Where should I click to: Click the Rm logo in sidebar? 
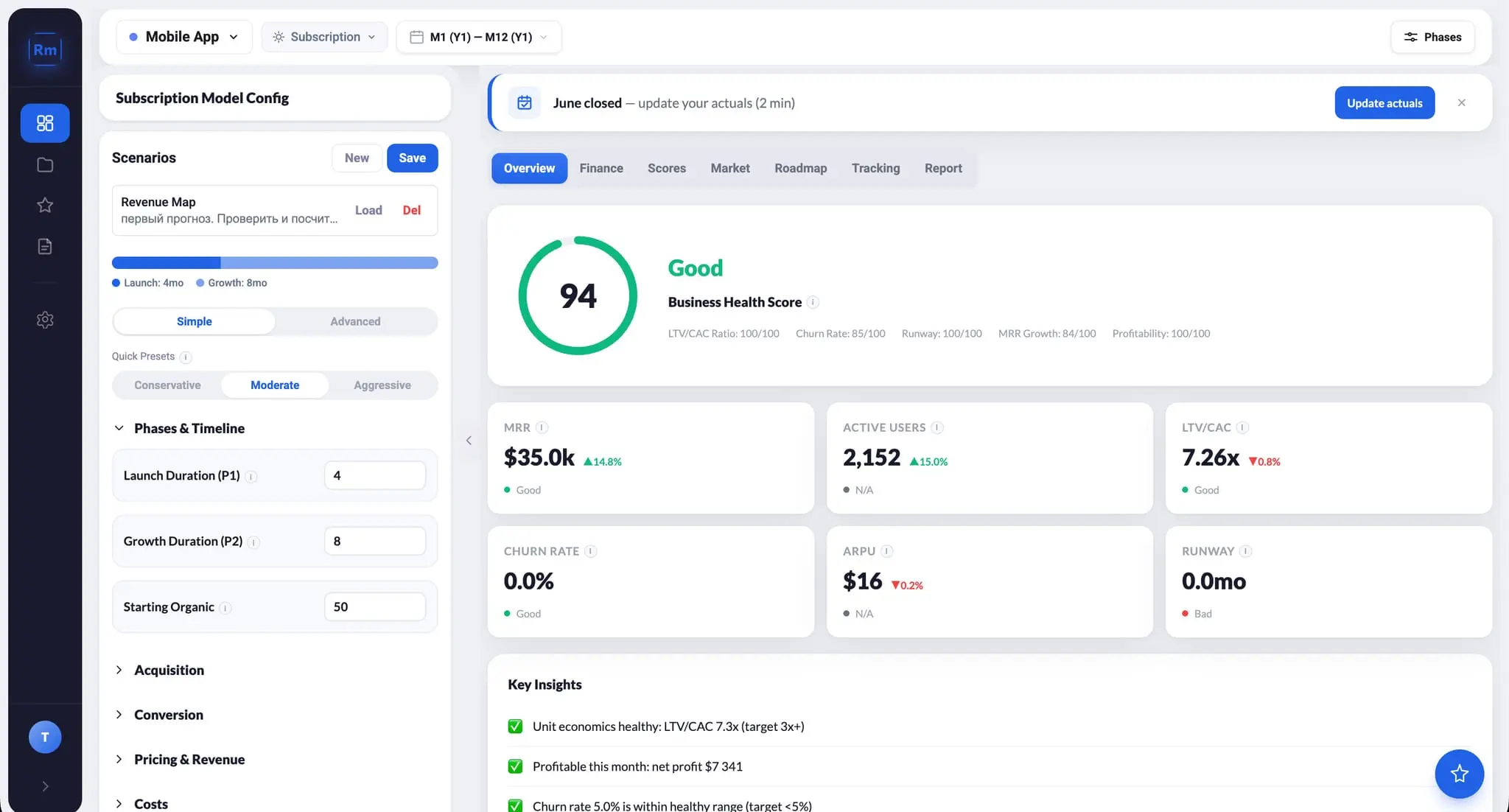(x=45, y=50)
